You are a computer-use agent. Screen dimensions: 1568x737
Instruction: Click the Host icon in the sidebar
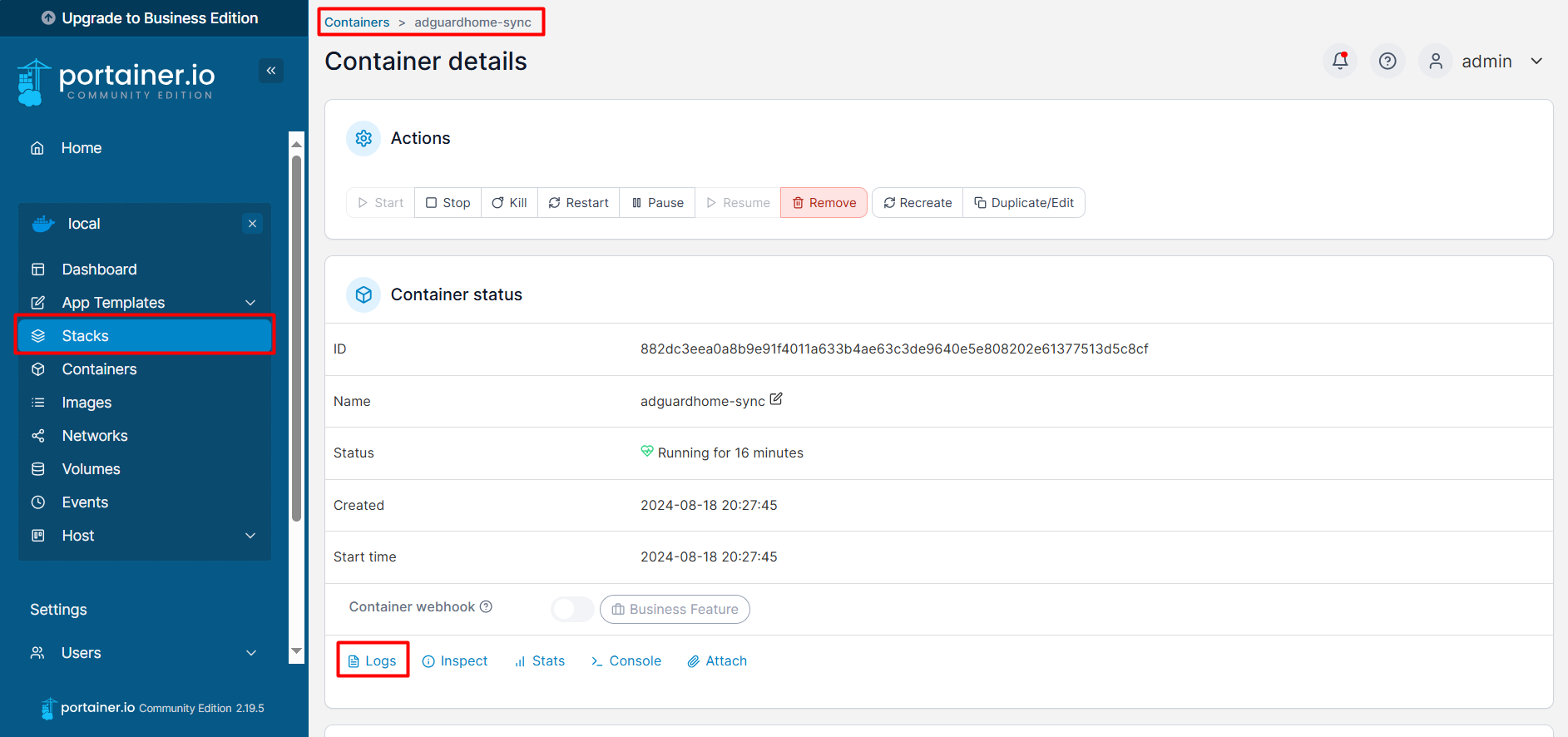coord(38,536)
